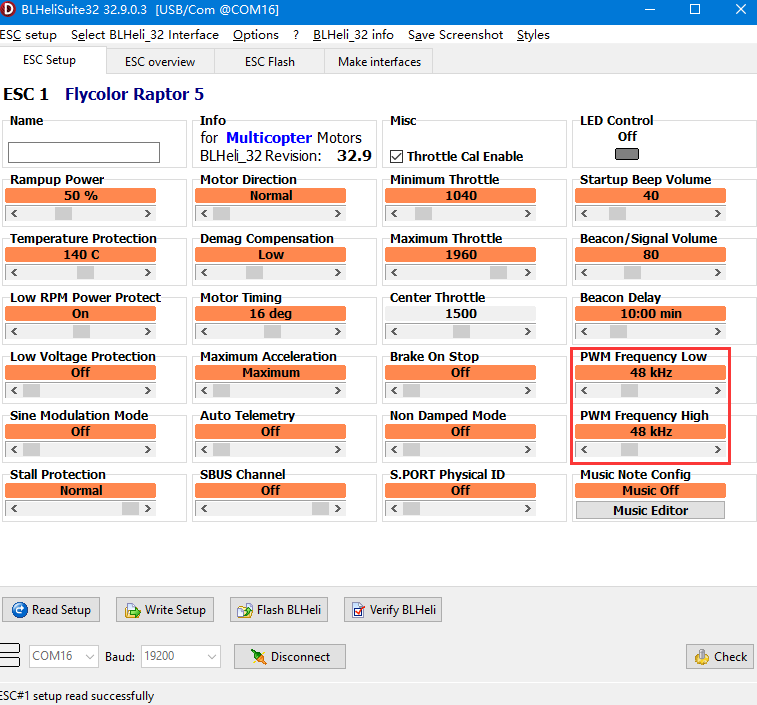Click left arrow of PWM Frequency Low slider
This screenshot has width=757, height=705.
click(583, 390)
